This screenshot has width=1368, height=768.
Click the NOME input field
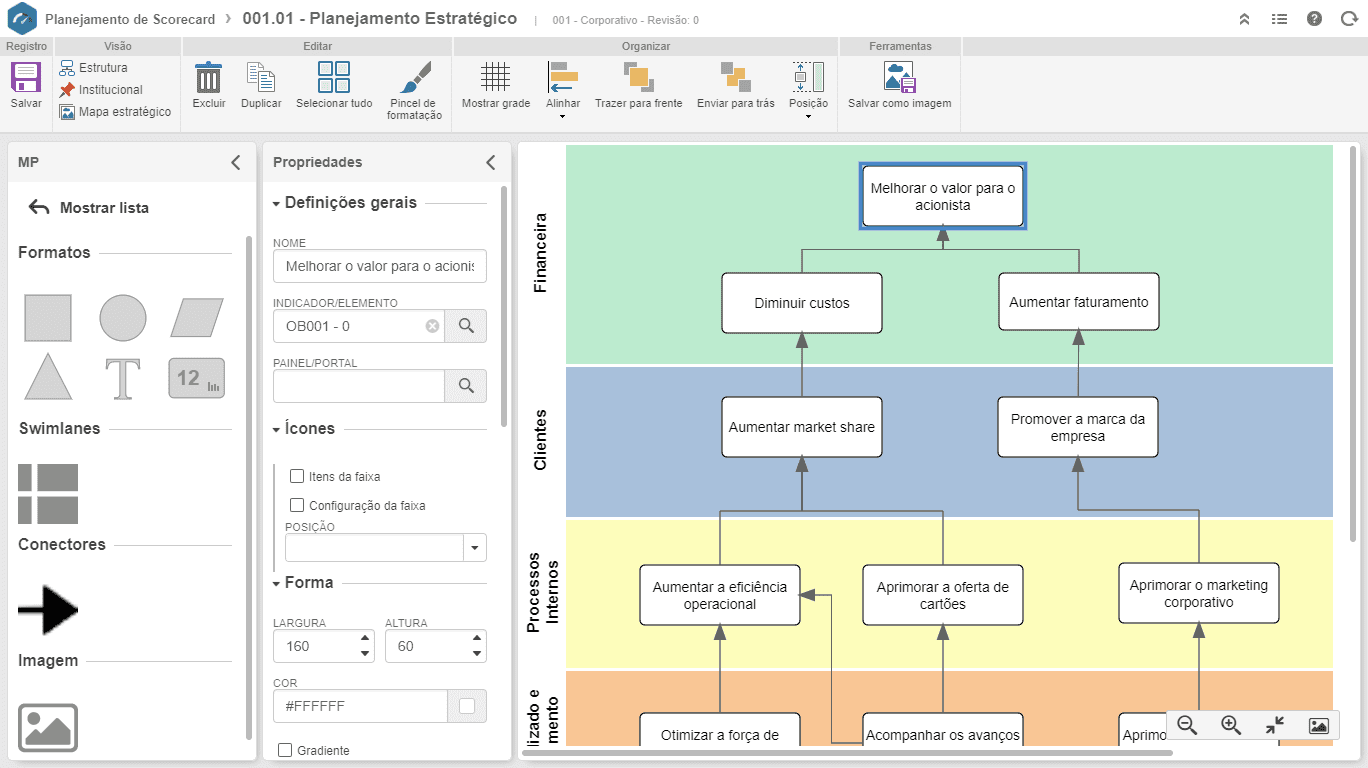380,266
